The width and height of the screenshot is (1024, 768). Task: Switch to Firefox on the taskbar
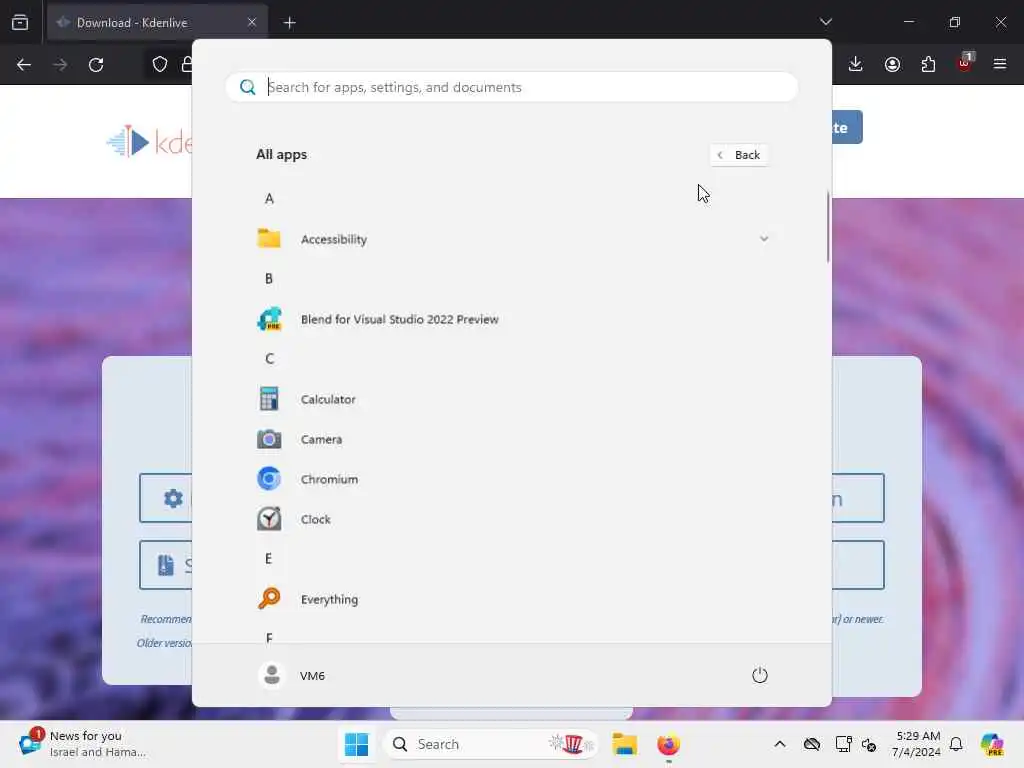coord(668,744)
